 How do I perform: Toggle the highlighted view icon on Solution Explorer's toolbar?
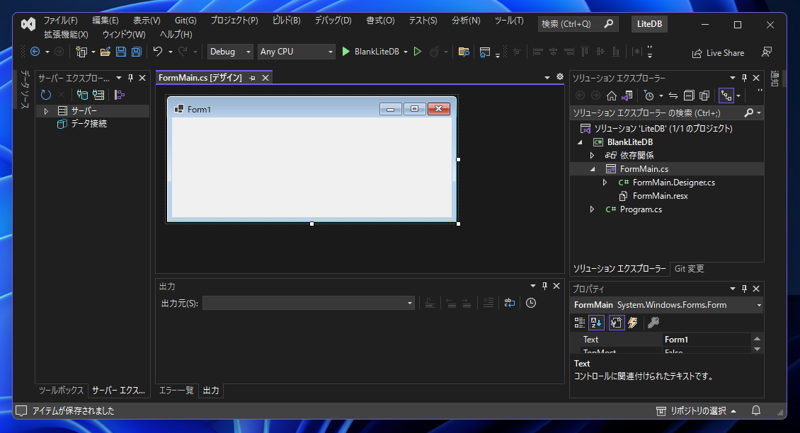(726, 95)
